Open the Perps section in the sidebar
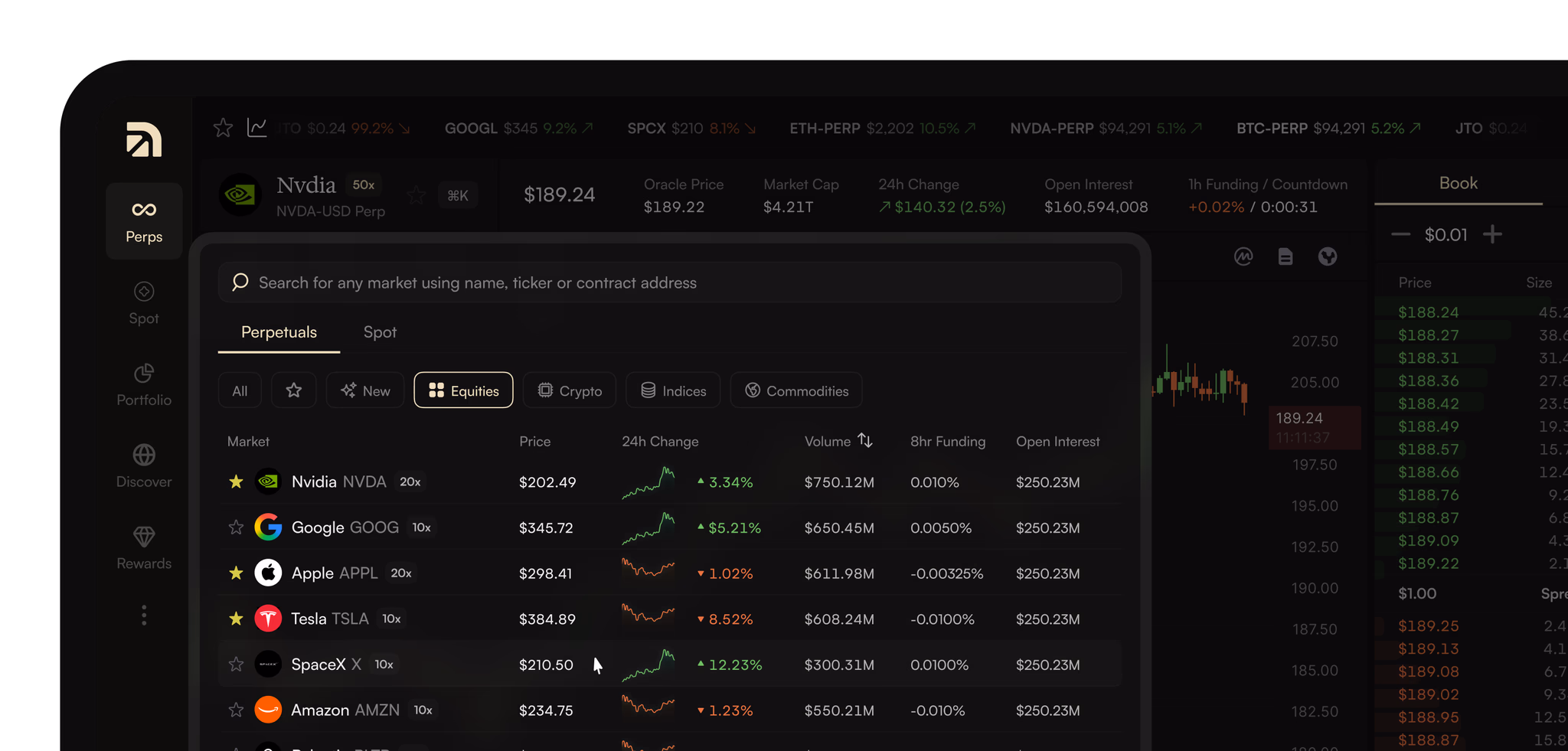 pos(144,221)
